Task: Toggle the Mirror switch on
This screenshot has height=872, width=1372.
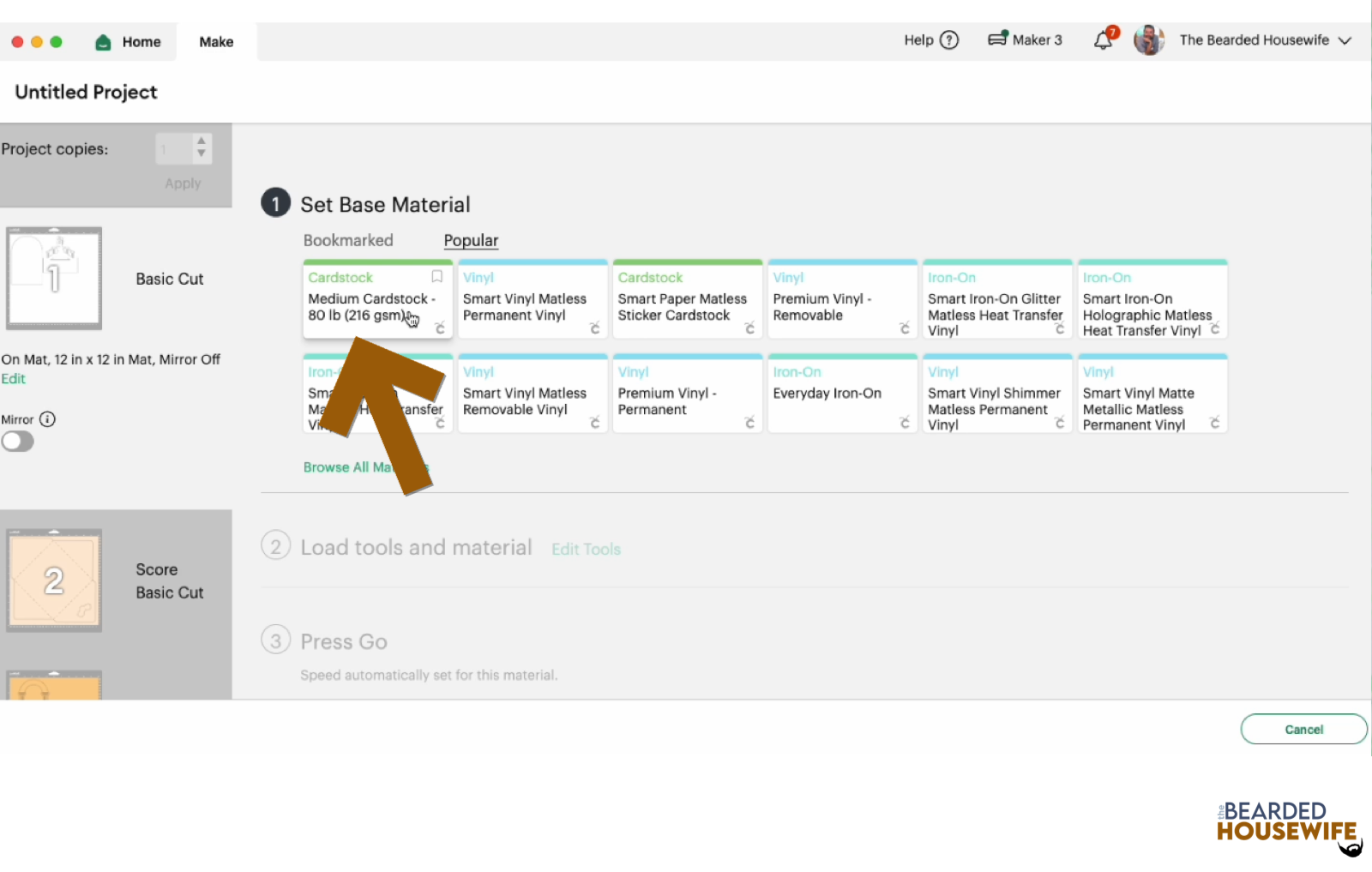Action: point(18,441)
